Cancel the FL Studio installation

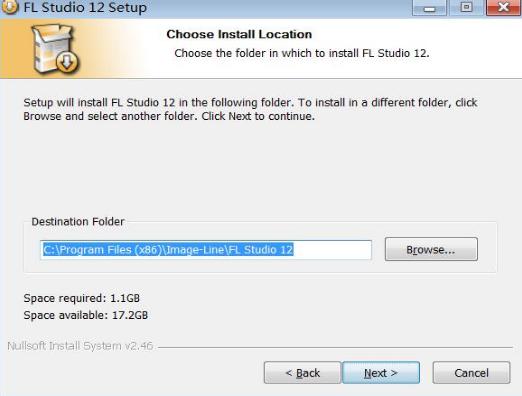(471, 373)
